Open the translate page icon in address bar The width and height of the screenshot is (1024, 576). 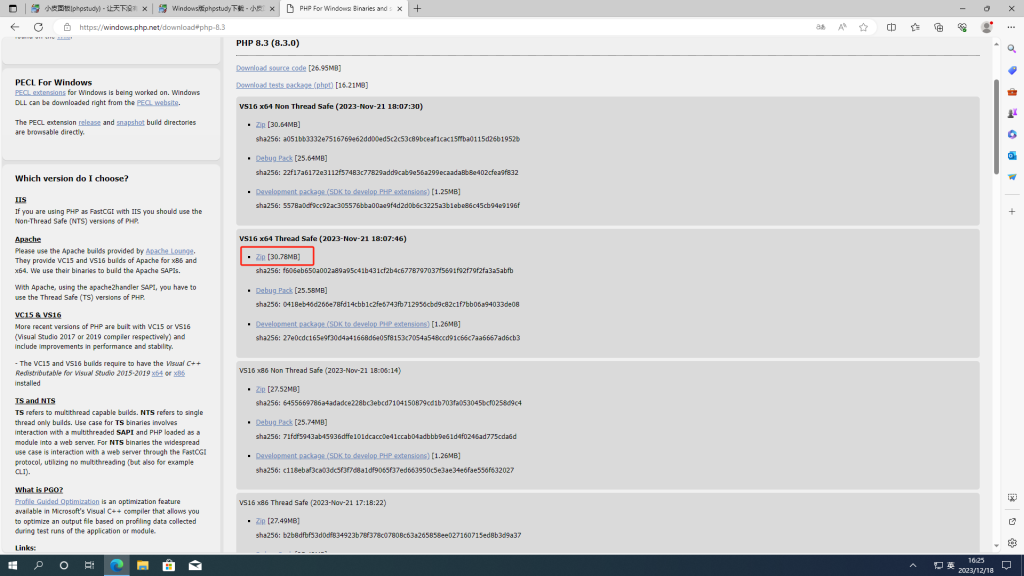pos(820,27)
